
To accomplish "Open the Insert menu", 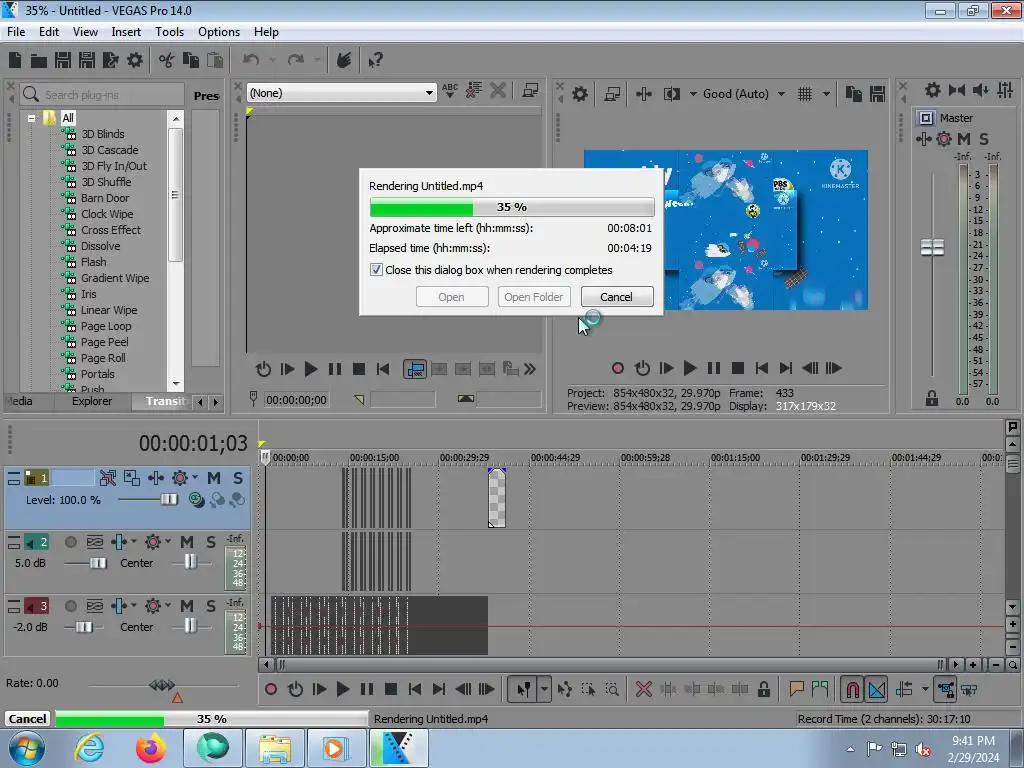I will [x=126, y=32].
